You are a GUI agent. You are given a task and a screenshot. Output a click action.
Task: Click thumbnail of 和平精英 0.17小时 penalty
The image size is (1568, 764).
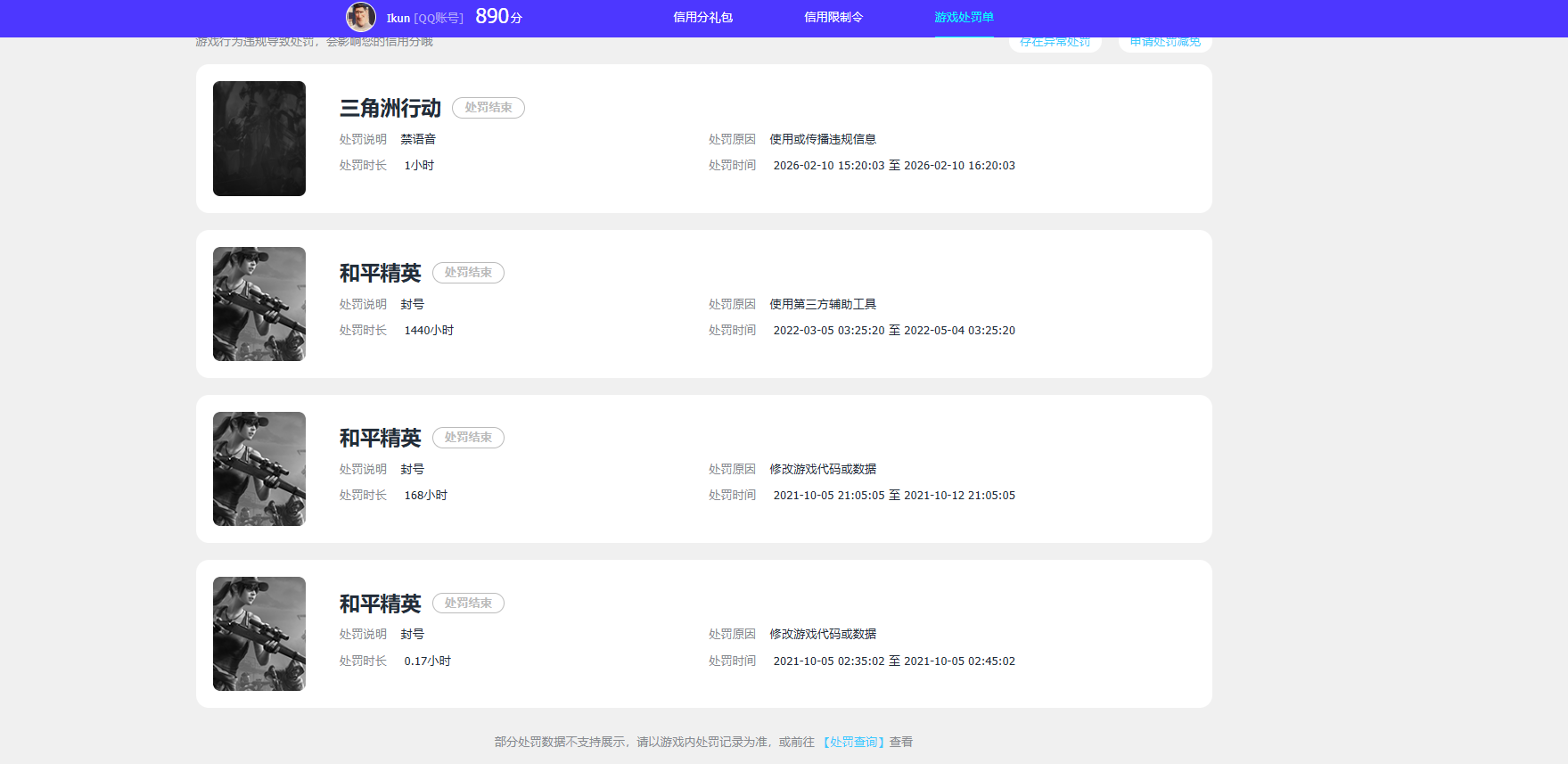pos(259,634)
